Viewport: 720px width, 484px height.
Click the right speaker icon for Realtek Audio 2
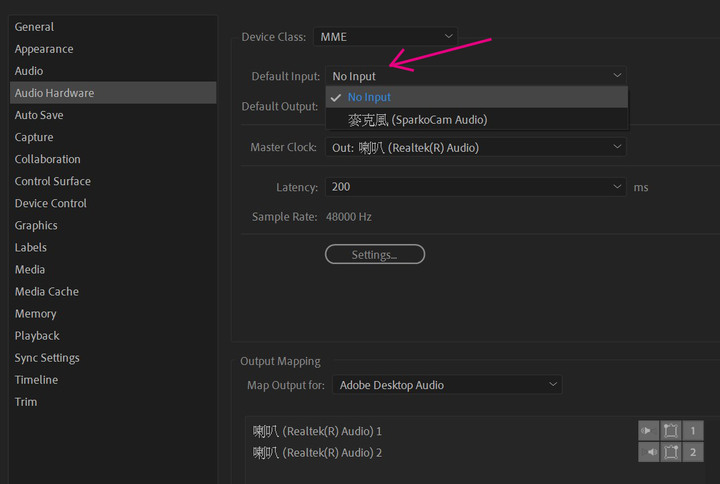point(648,452)
